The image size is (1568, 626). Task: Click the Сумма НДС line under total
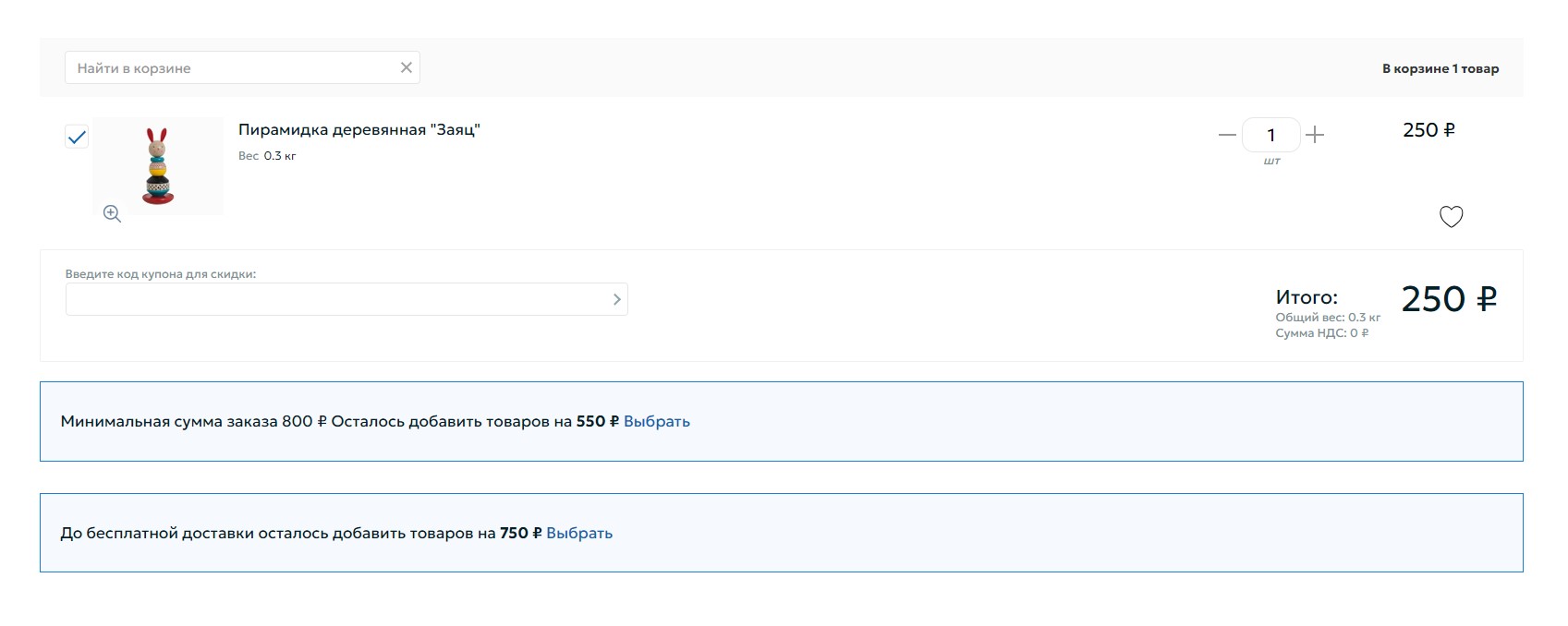tap(1321, 333)
